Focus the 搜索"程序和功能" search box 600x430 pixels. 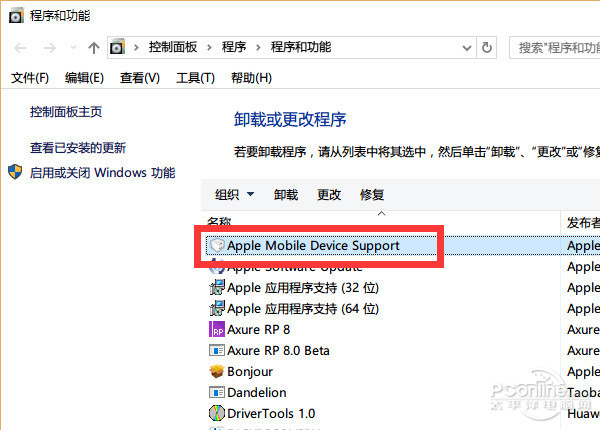tap(555, 48)
